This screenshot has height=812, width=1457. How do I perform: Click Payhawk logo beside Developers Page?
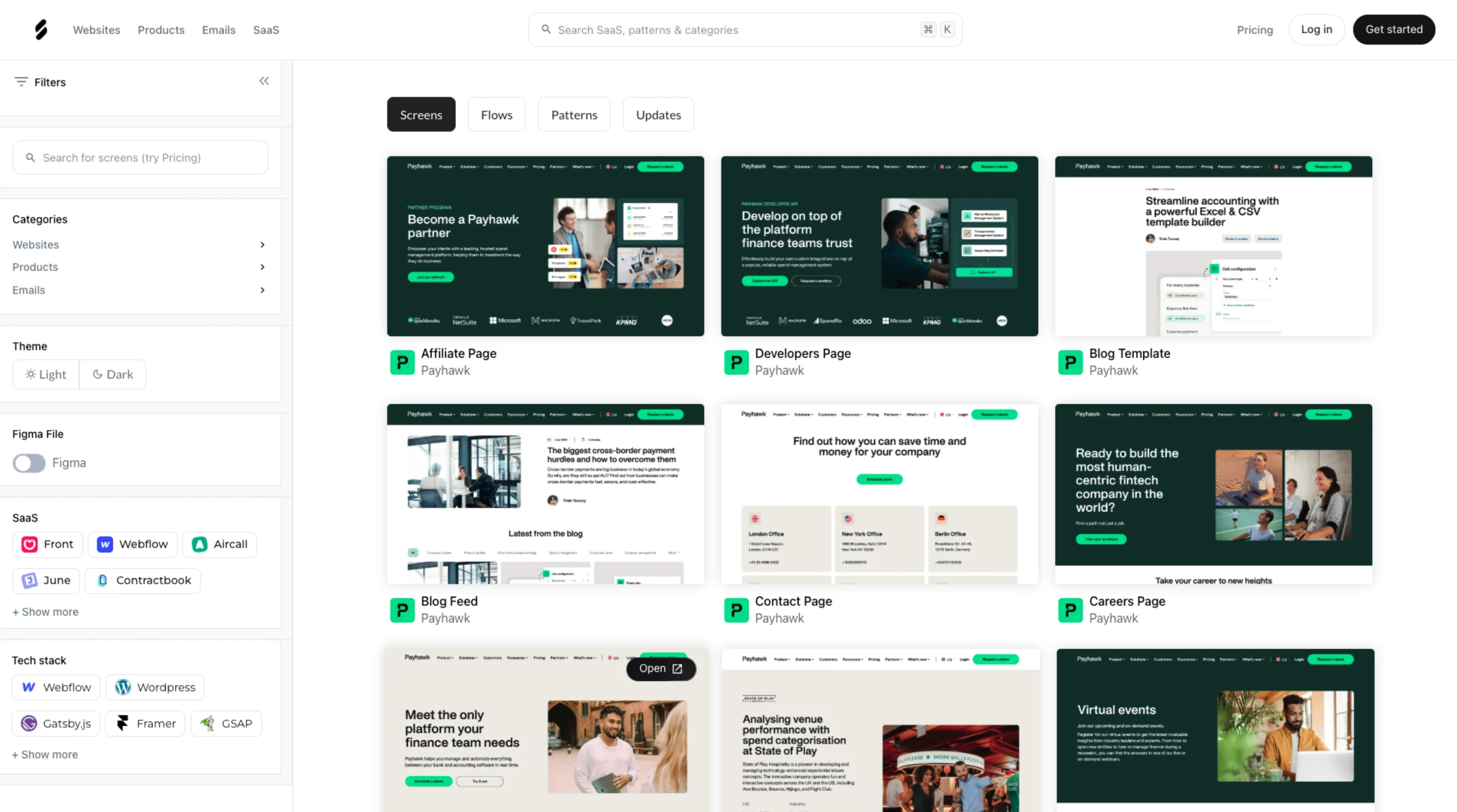[x=736, y=362]
